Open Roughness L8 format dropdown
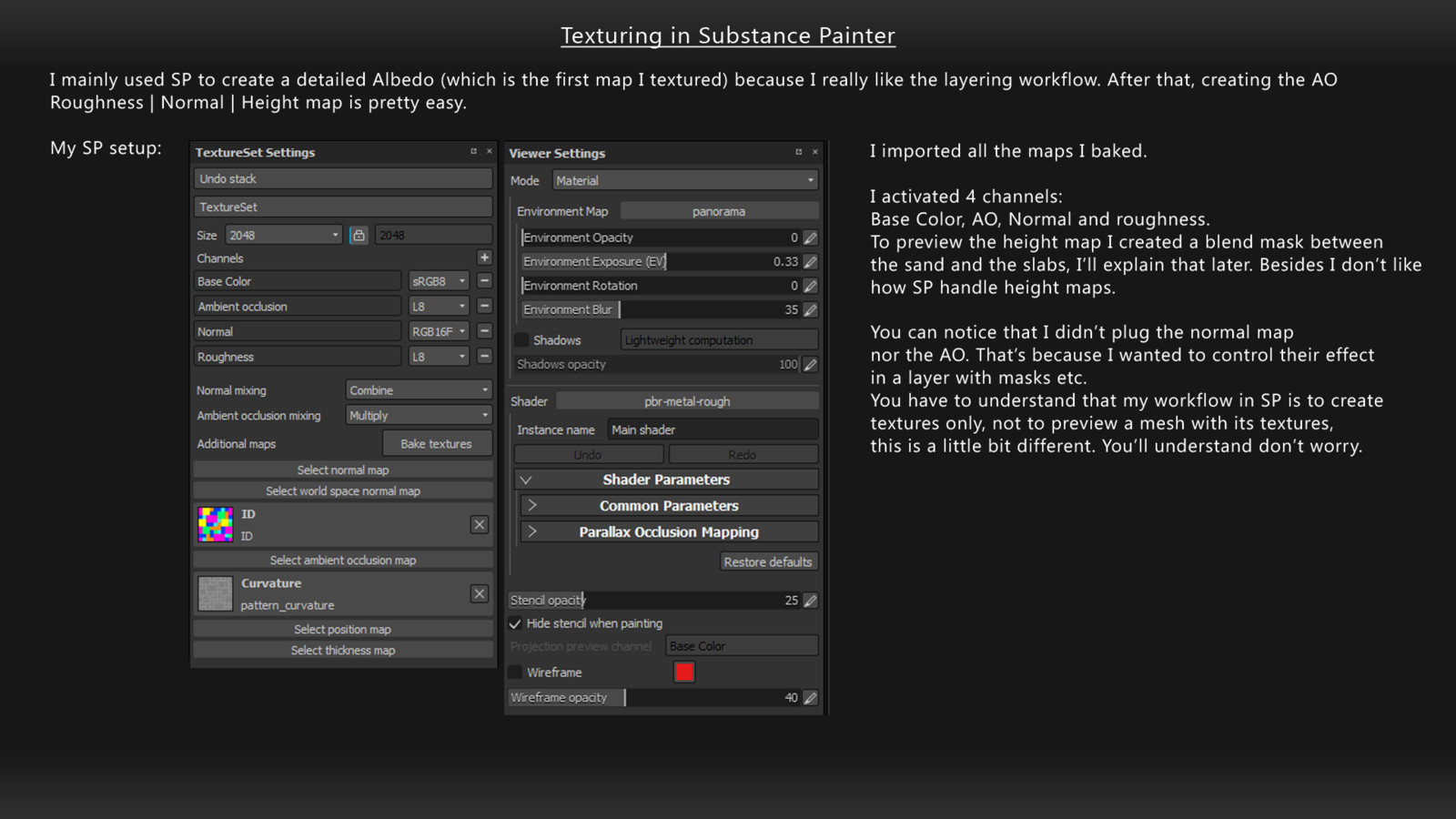The width and height of the screenshot is (1456, 819). (439, 357)
